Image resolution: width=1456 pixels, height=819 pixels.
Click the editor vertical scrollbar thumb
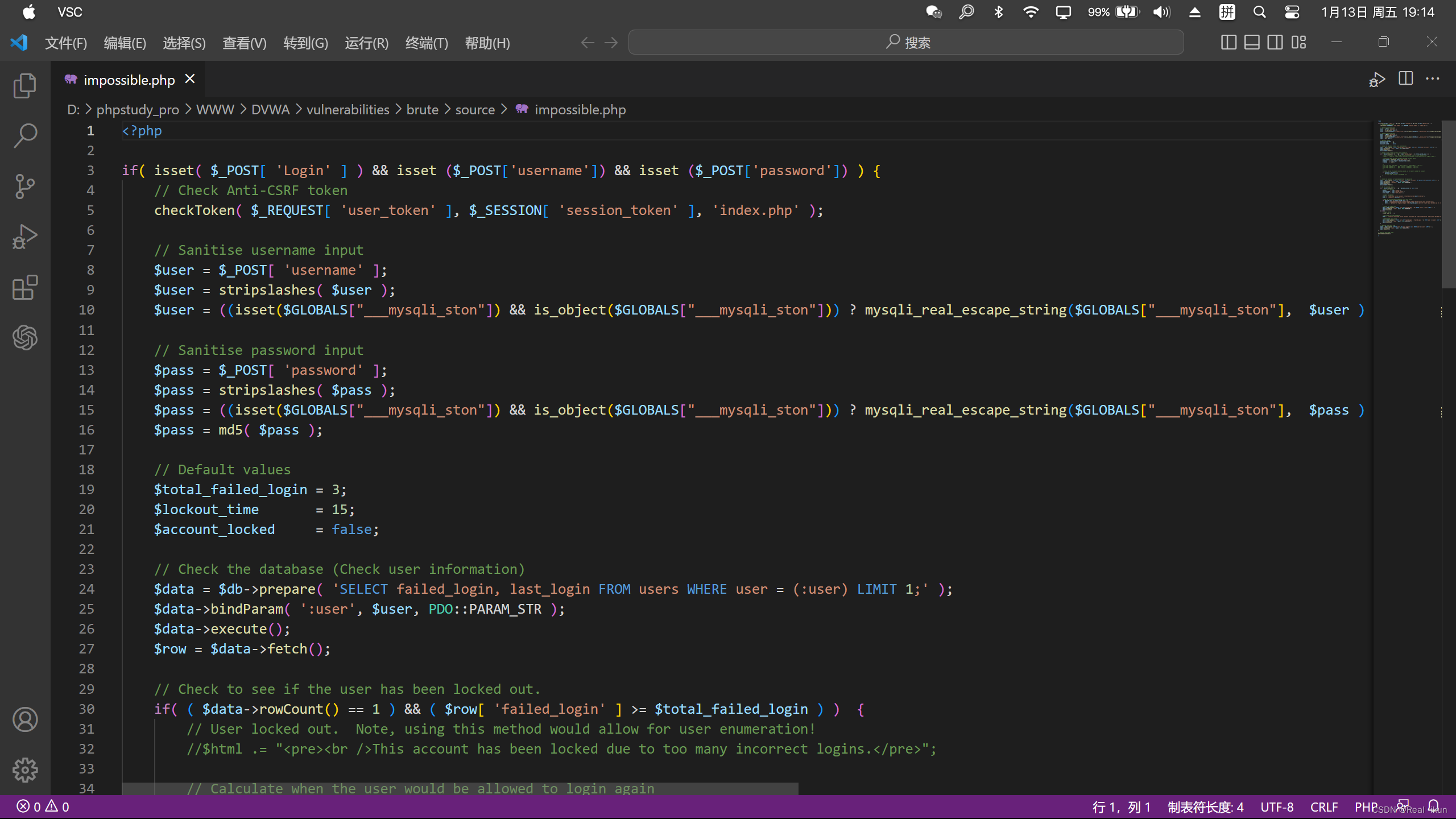click(x=1448, y=205)
